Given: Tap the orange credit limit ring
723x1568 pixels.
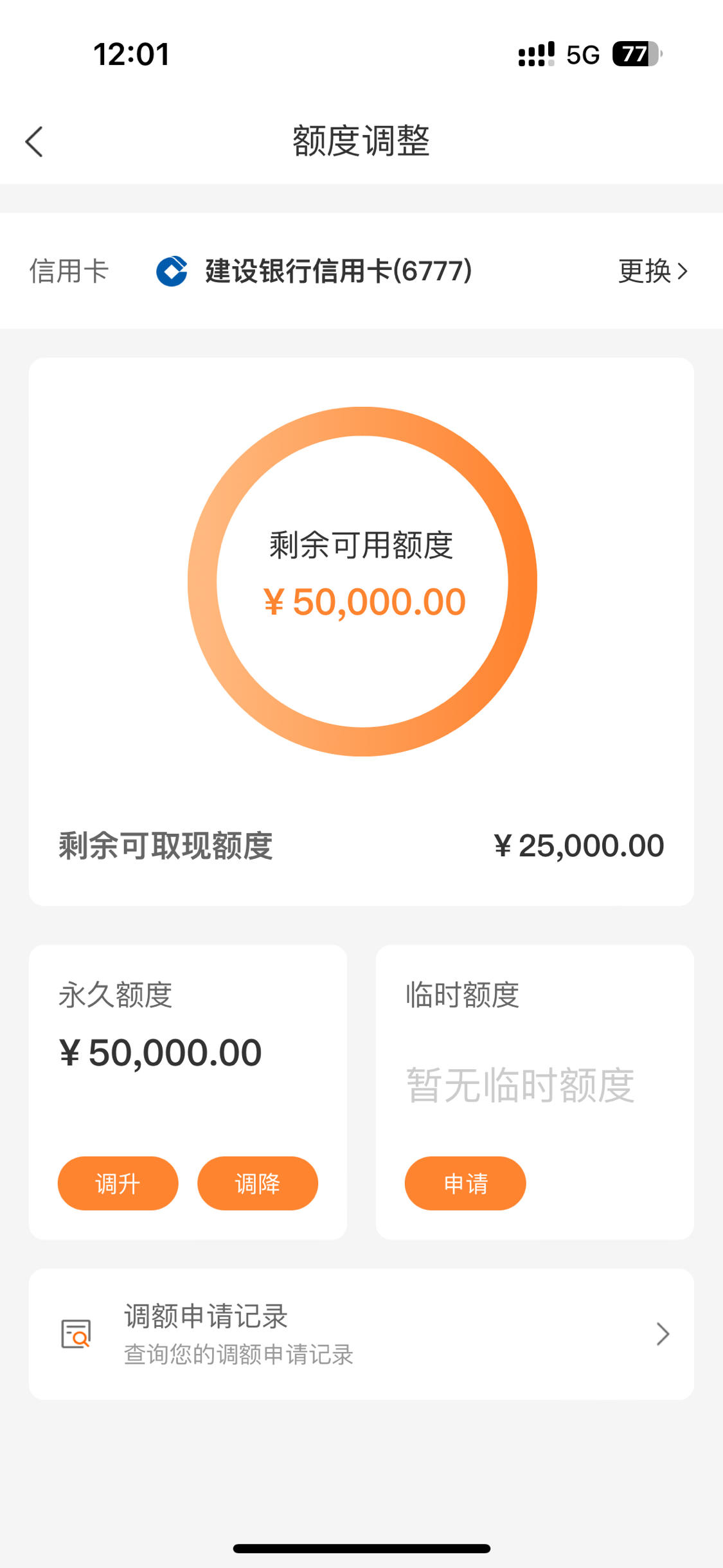Looking at the screenshot, I should [362, 581].
